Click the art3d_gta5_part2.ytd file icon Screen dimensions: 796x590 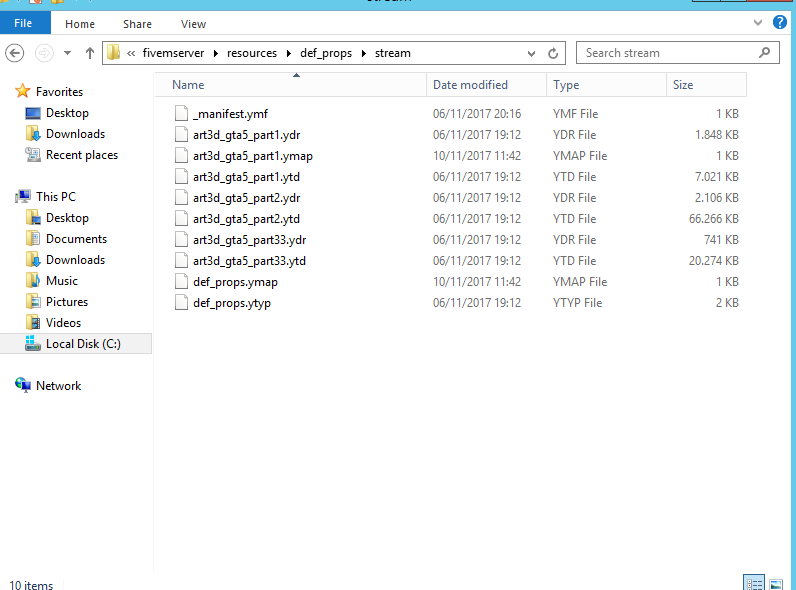pos(181,218)
